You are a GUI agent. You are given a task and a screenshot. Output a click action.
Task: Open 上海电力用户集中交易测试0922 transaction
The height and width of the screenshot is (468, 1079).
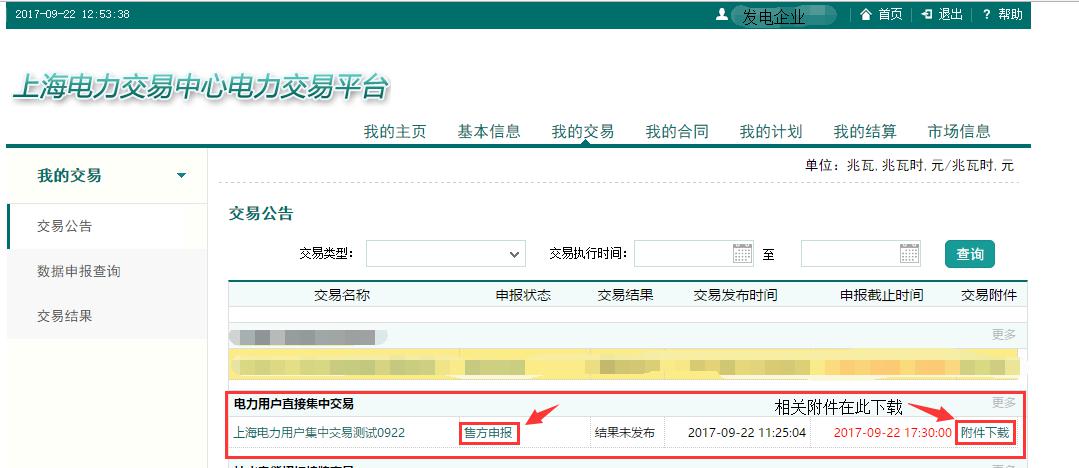(319, 433)
